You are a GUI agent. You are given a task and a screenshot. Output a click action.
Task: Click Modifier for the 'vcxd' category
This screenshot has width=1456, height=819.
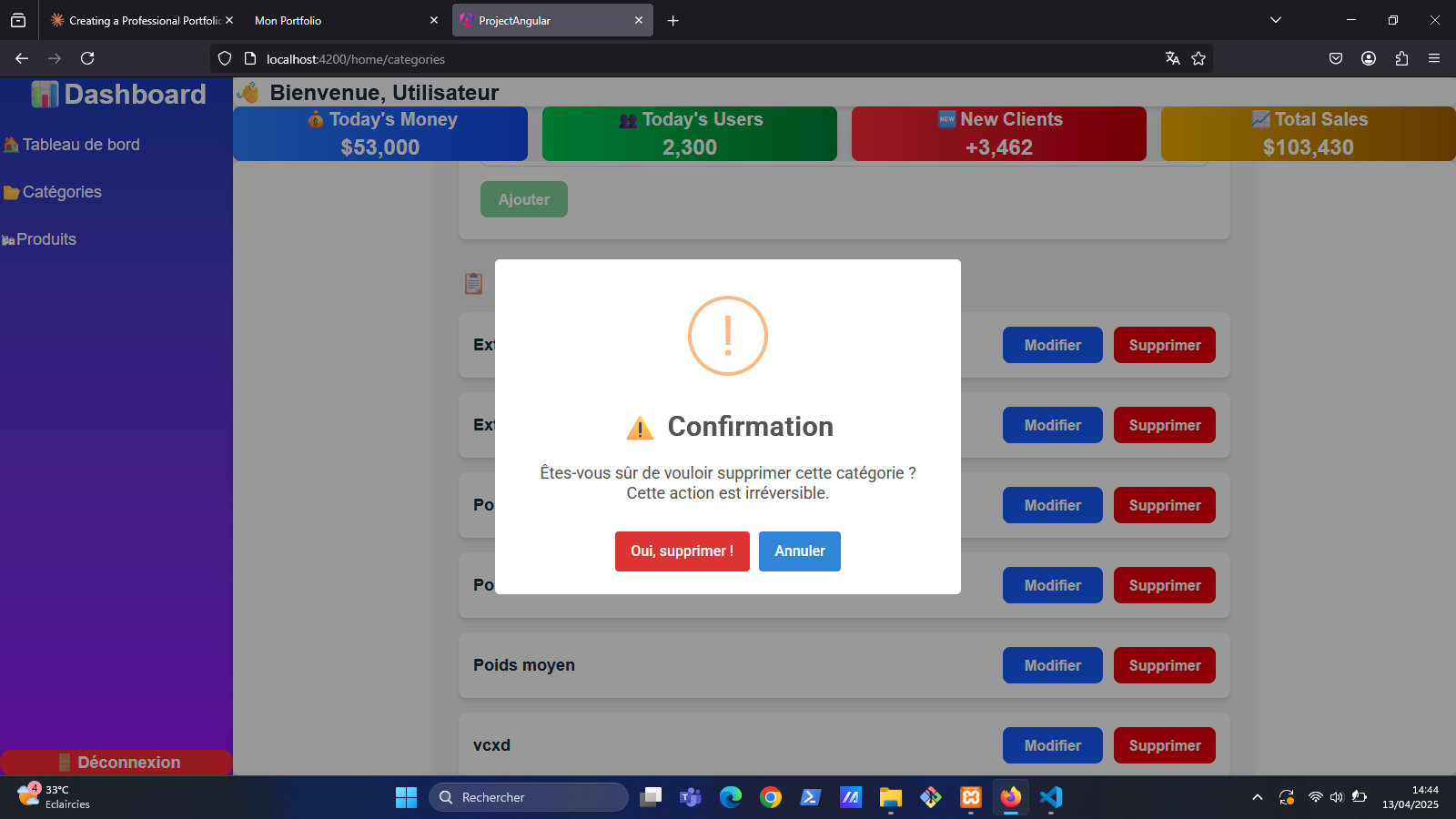1053,745
